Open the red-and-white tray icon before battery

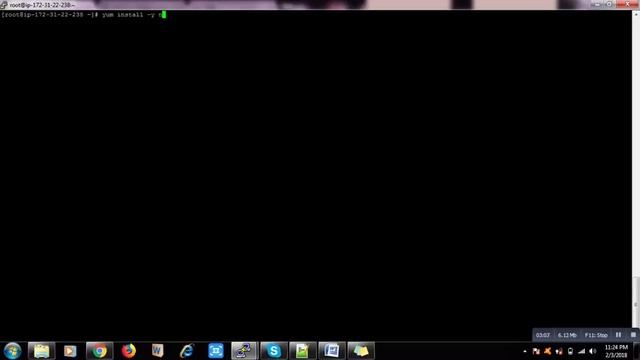(559, 351)
